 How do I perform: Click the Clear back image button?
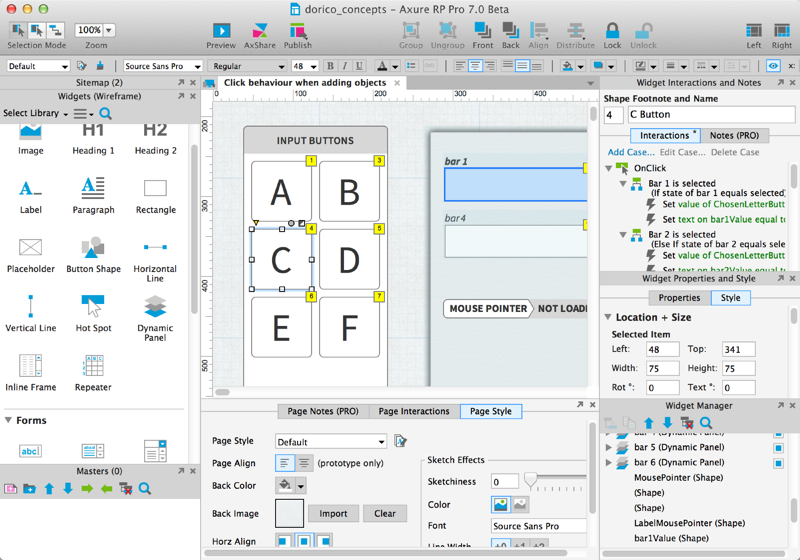385,514
